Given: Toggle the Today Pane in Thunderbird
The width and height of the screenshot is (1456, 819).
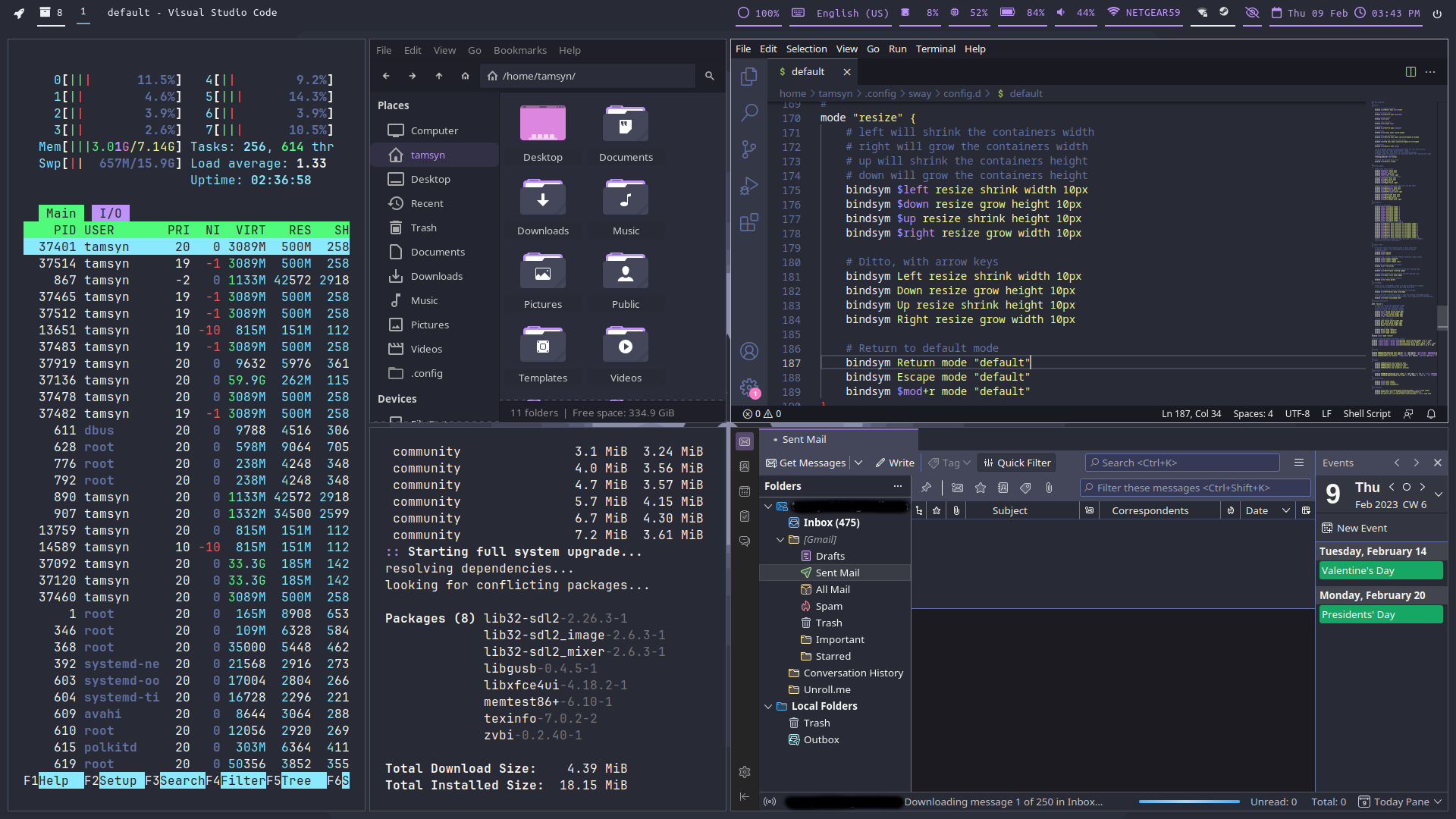Looking at the screenshot, I should point(1400,802).
